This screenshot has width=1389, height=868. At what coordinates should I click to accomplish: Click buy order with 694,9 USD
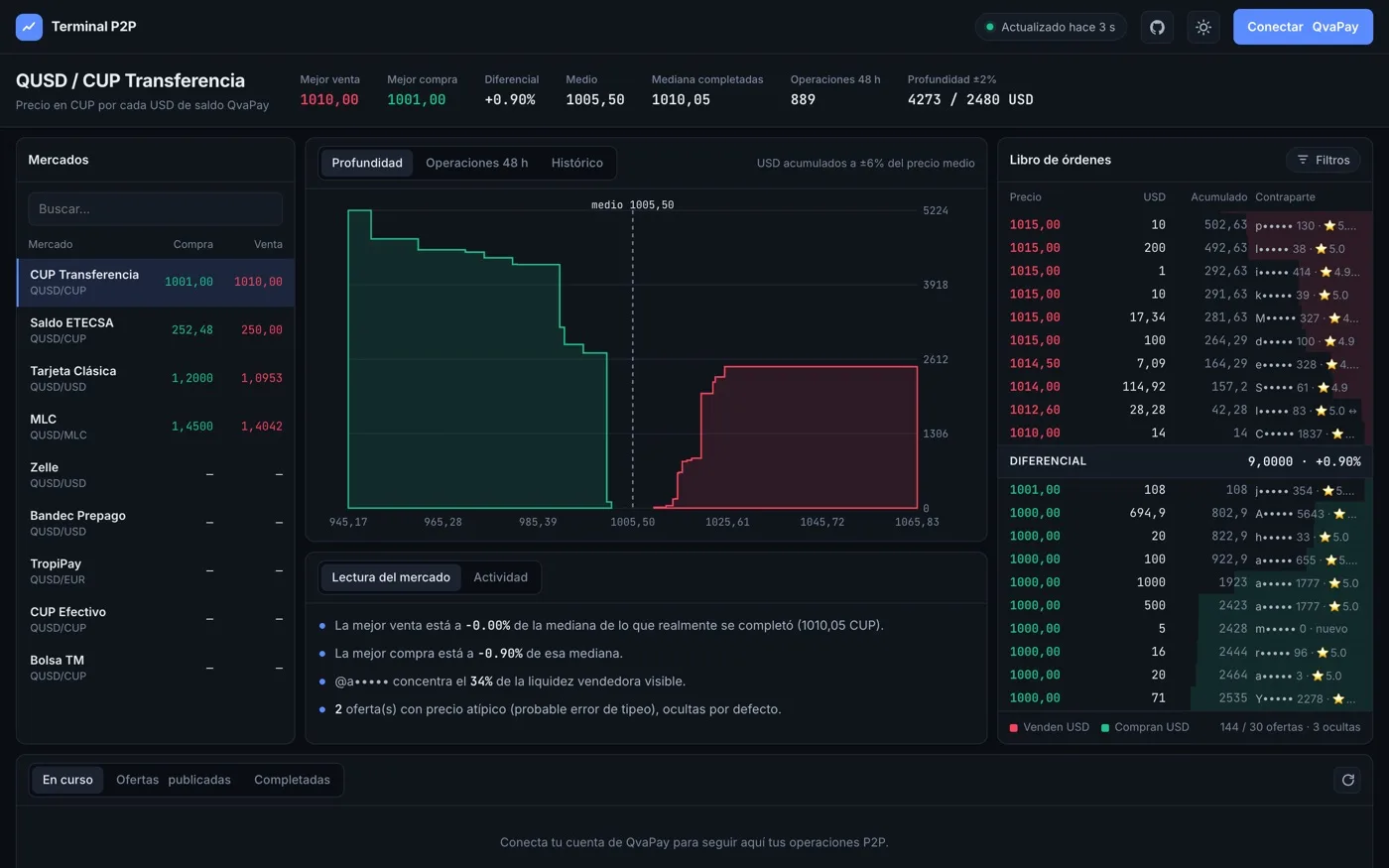coord(1186,513)
